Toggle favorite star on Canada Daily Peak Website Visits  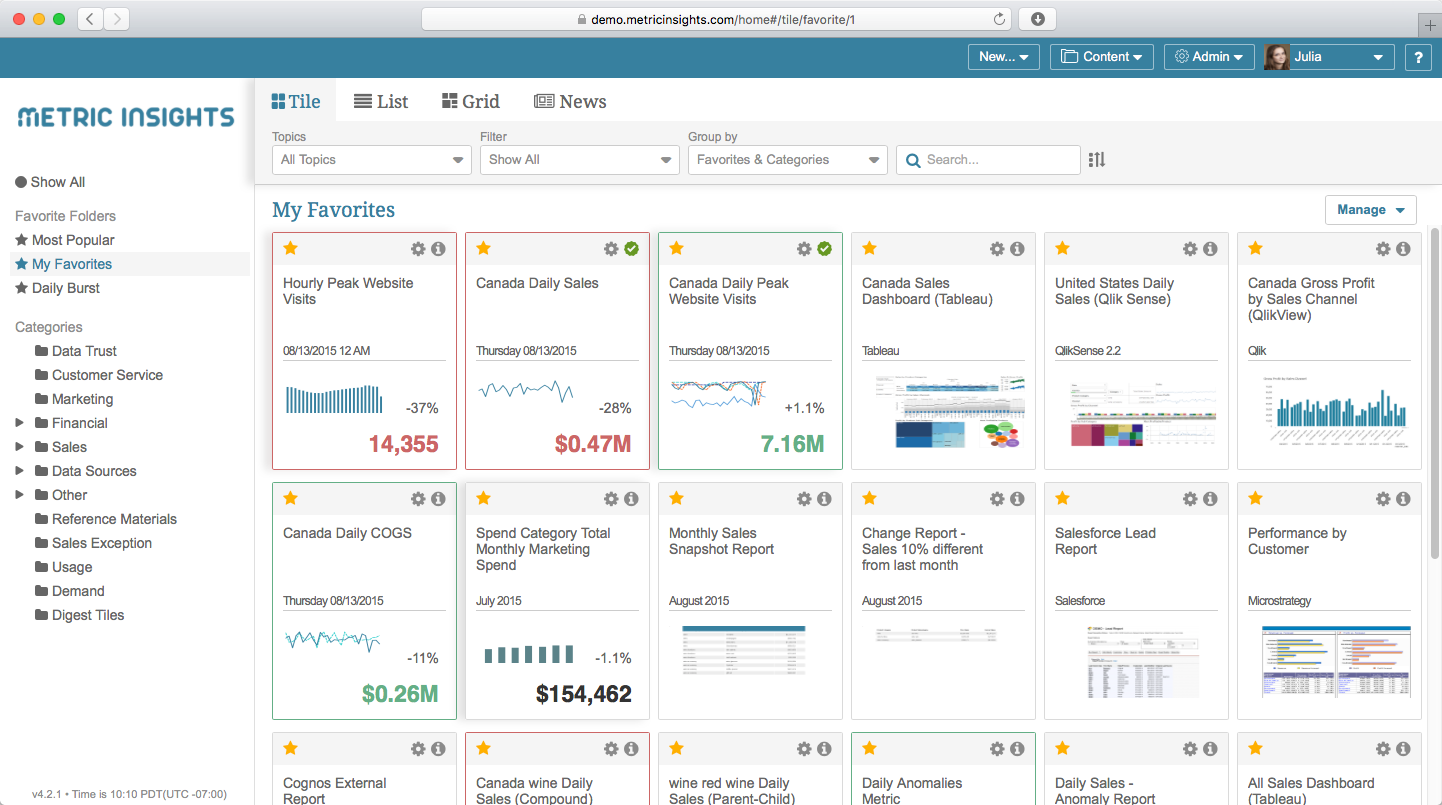click(676, 248)
